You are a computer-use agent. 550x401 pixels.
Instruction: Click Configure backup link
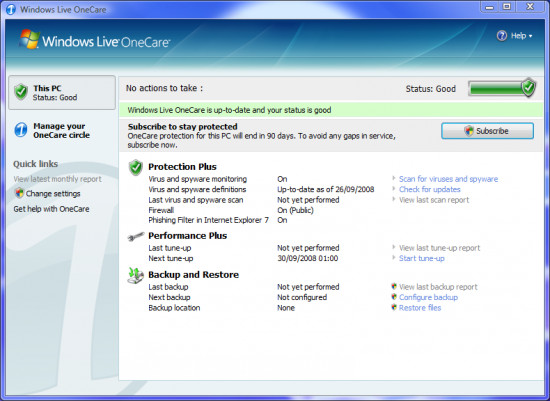tap(428, 298)
